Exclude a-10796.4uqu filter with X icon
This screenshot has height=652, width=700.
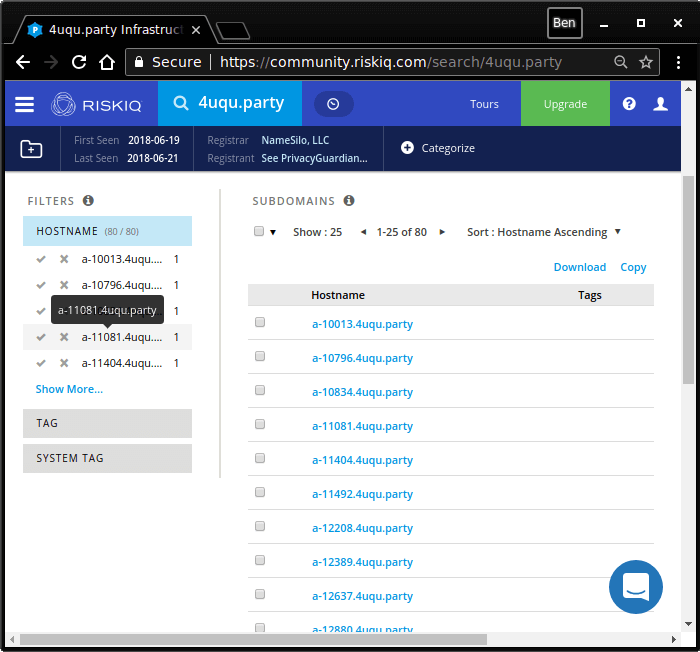coord(64,285)
